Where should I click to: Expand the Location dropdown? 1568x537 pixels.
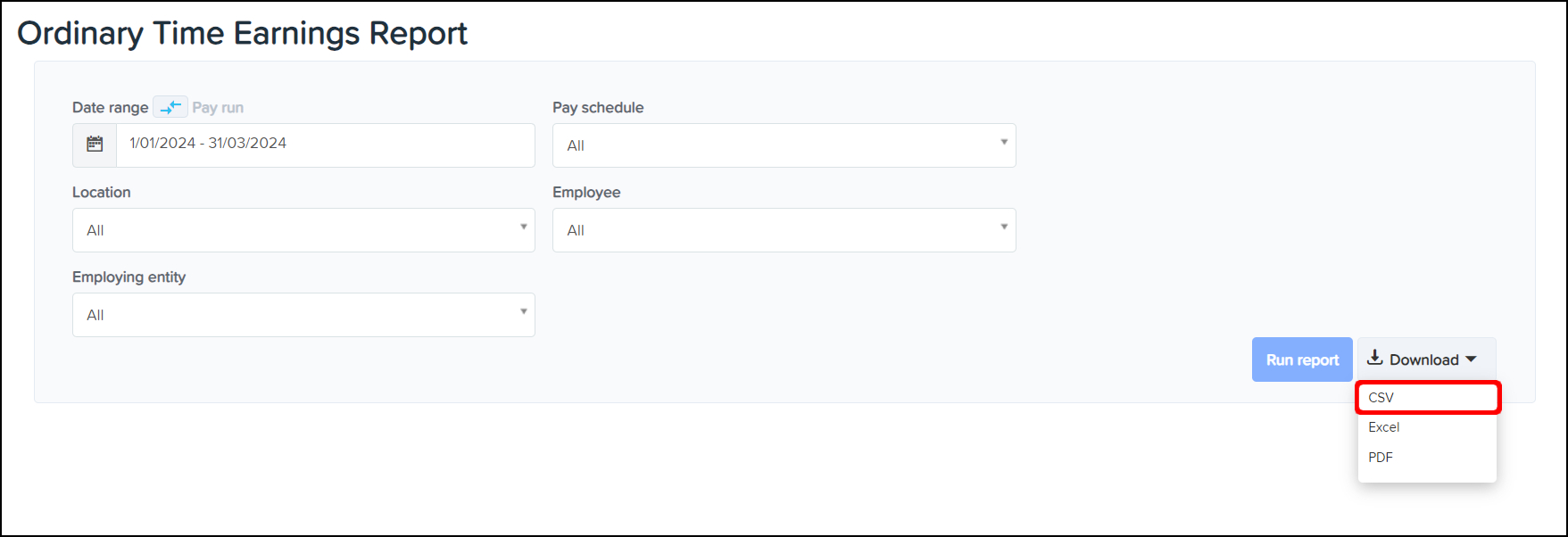click(303, 230)
